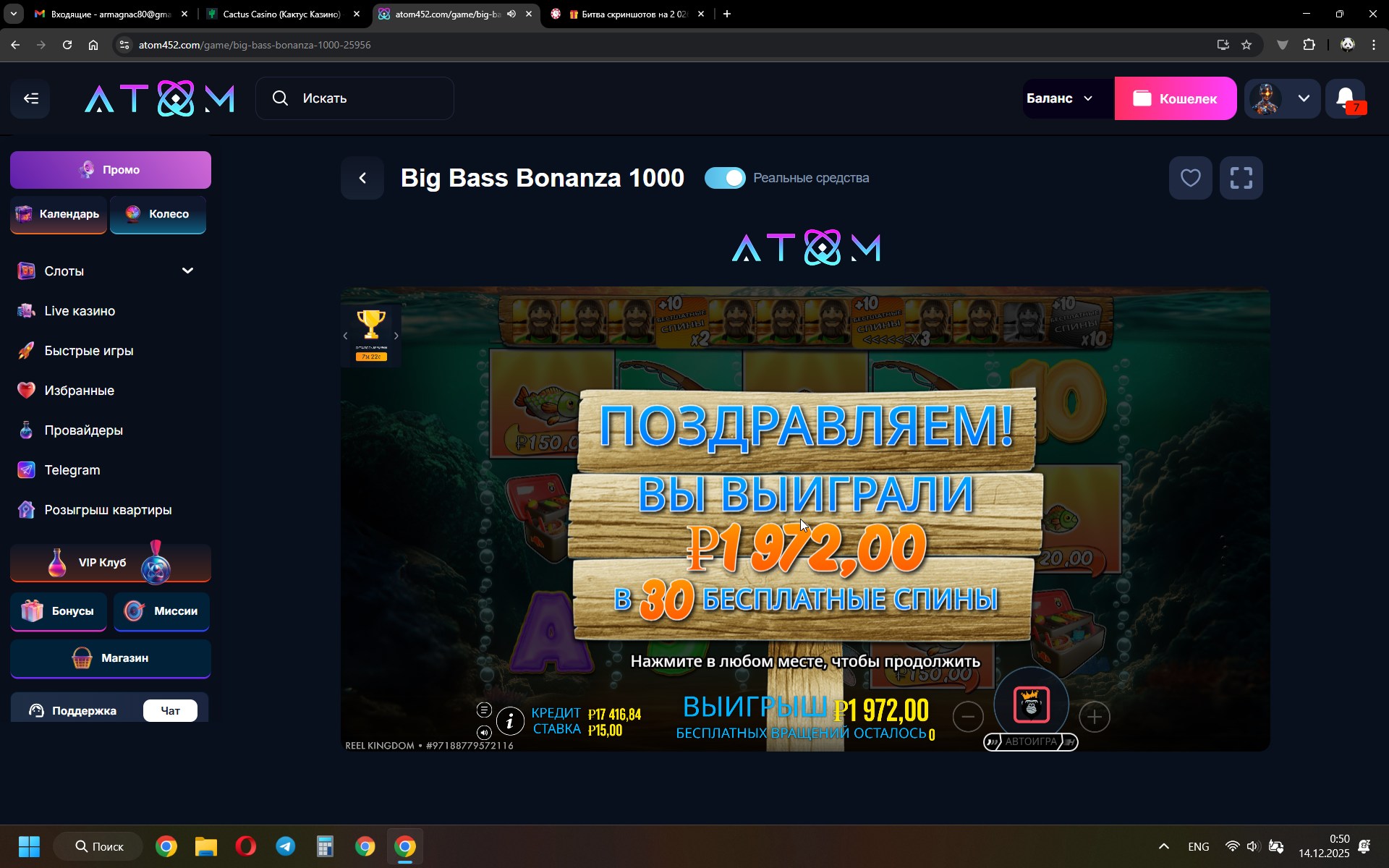Mute the slot game sound icon
1389x868 pixels.
coord(484,732)
